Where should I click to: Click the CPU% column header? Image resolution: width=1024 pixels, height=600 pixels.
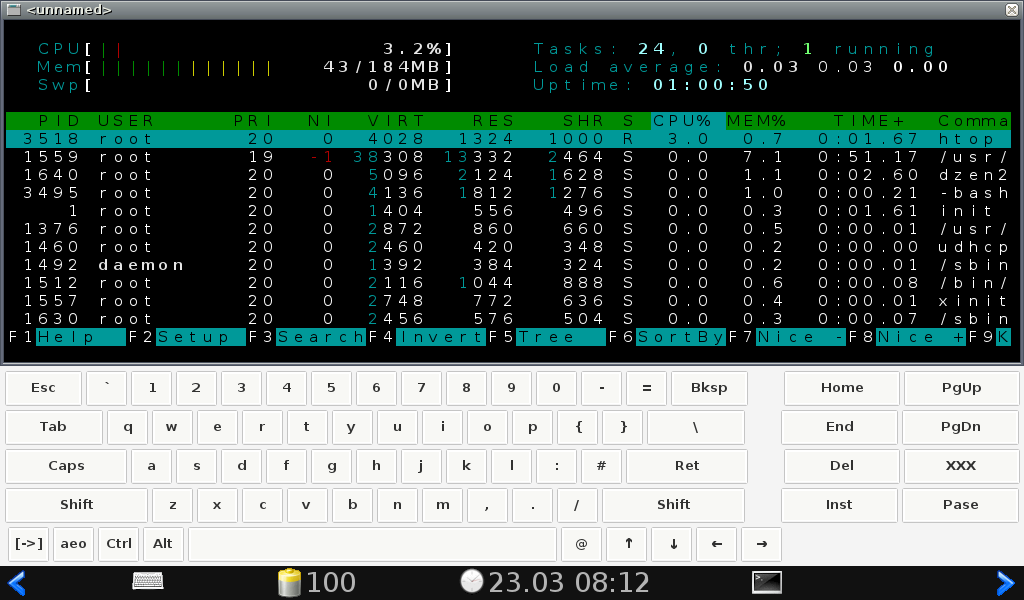pos(684,121)
